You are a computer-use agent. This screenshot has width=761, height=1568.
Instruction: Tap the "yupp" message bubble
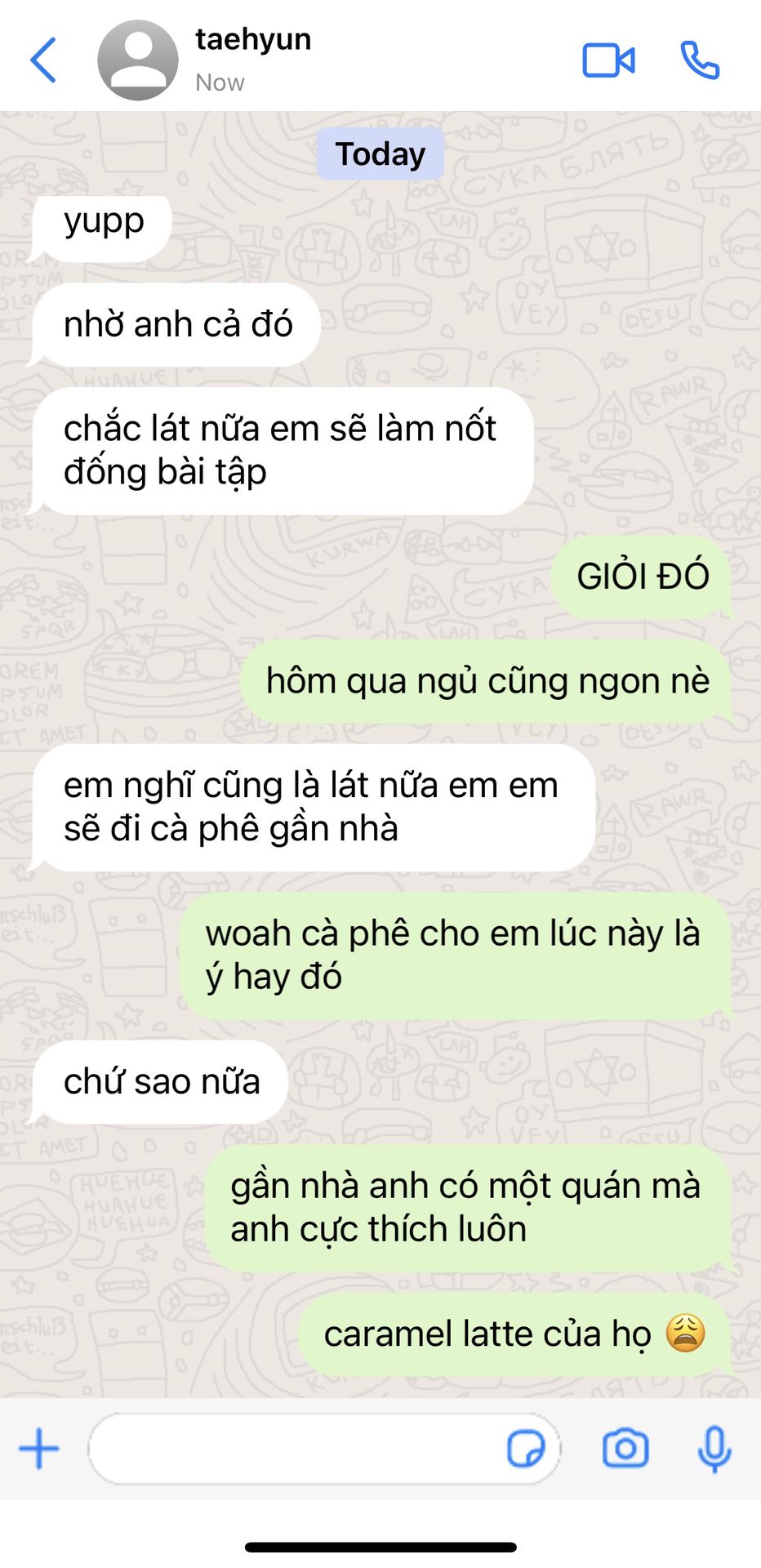101,225
